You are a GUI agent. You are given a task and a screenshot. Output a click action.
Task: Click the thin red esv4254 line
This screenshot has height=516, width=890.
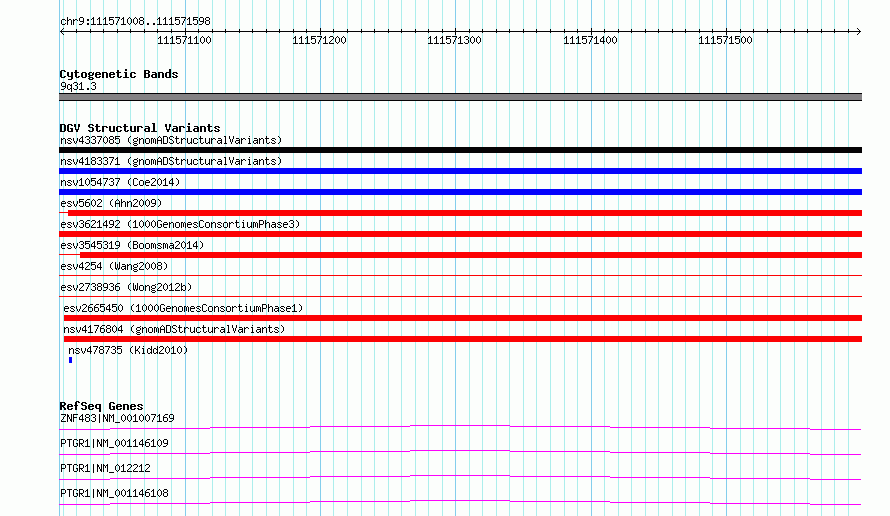point(460,276)
